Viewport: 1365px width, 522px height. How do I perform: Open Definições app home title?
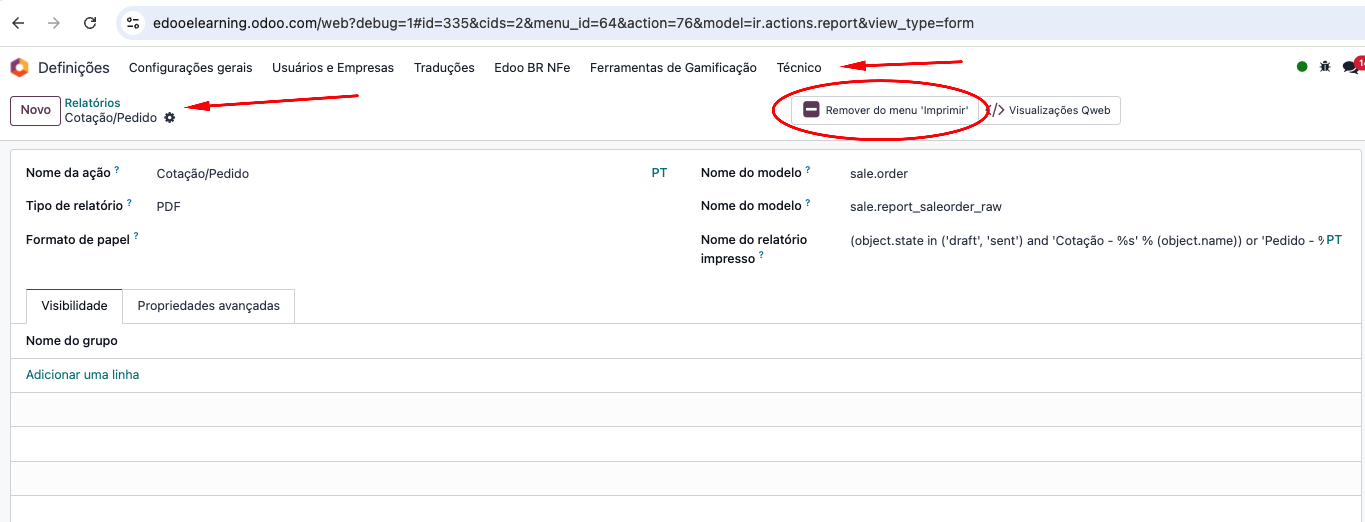(74, 68)
